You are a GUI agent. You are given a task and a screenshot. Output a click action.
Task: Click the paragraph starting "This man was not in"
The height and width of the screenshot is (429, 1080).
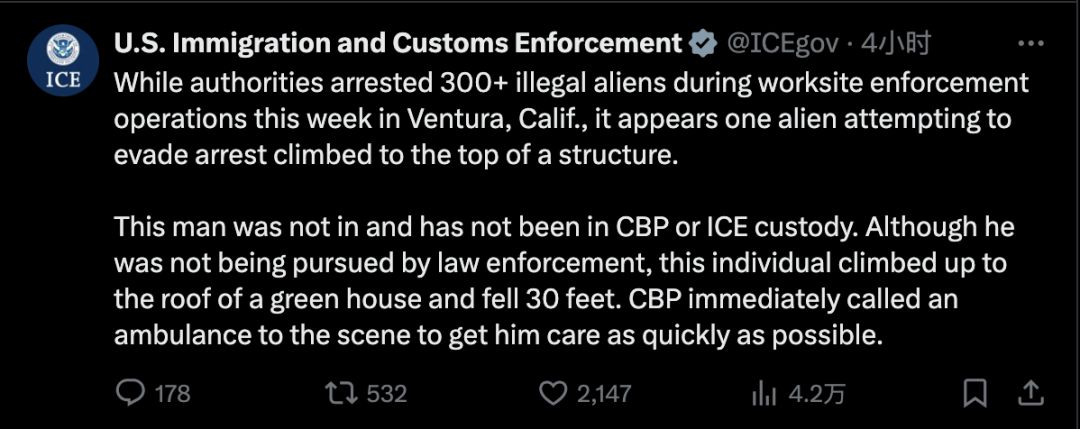(563, 282)
